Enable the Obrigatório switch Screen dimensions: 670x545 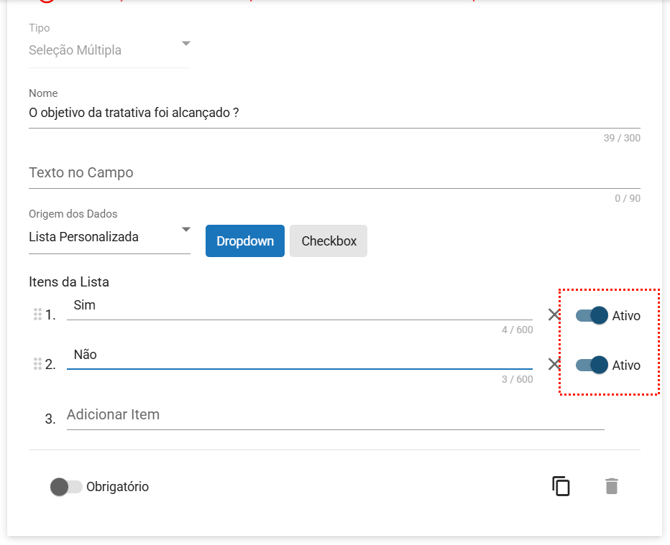[66, 487]
